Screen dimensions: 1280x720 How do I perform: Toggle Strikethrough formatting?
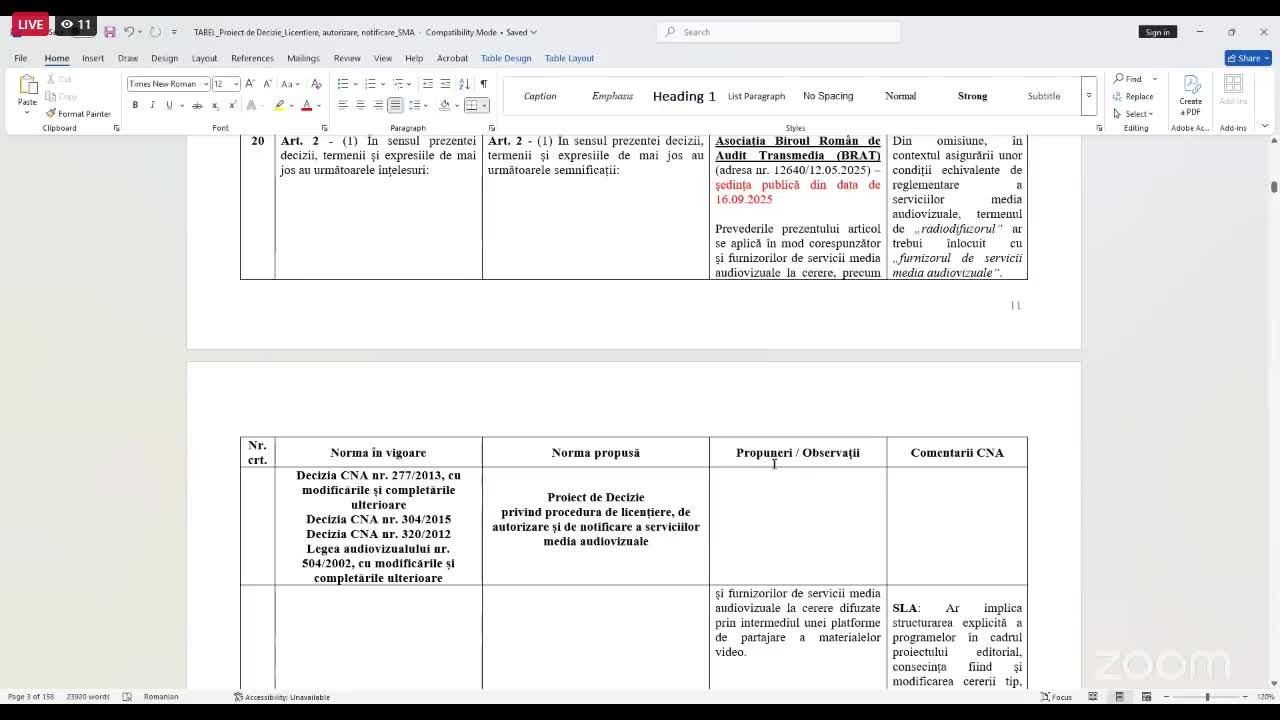coord(197,105)
